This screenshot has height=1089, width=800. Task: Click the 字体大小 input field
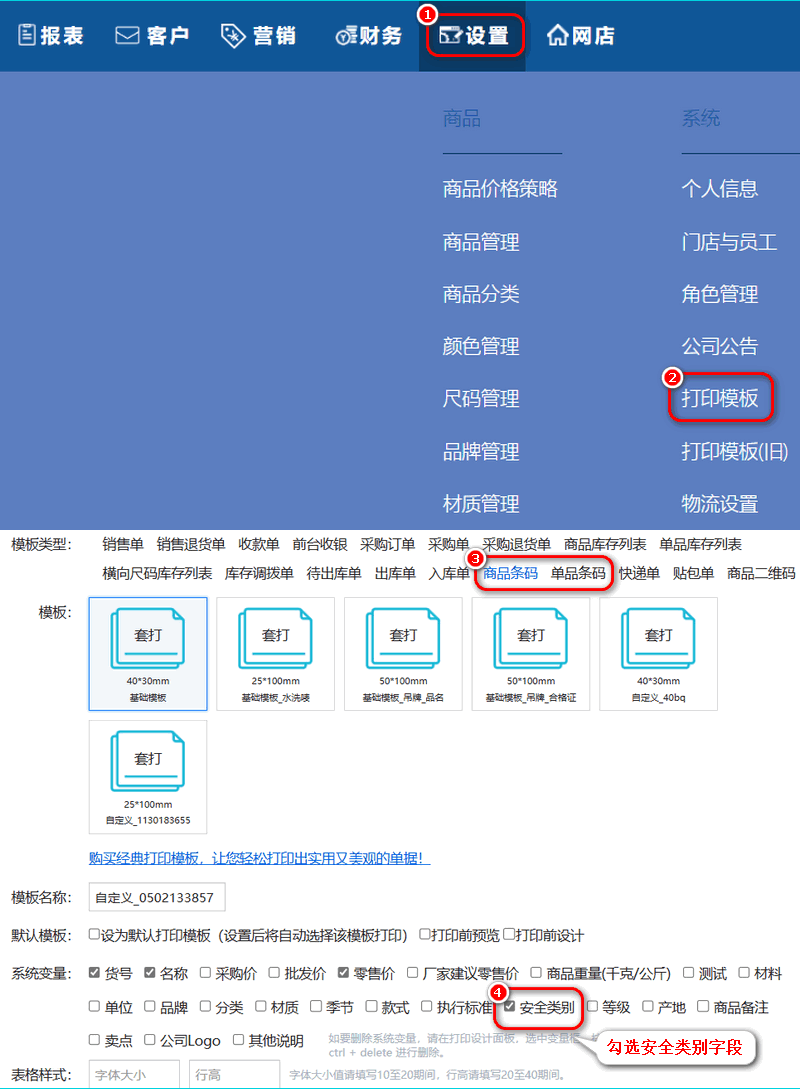134,1075
